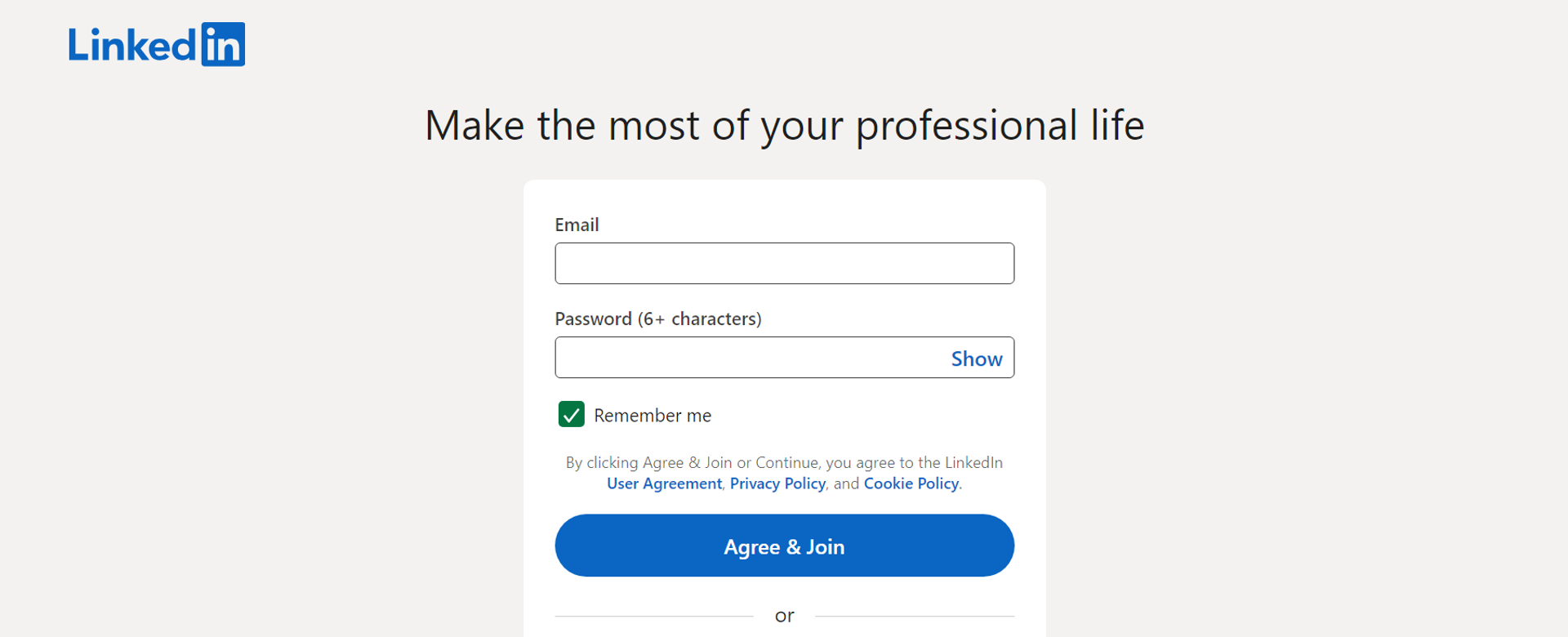Click the Password (6+ characters) label
Viewport: 1568px width, 637px height.
(658, 318)
